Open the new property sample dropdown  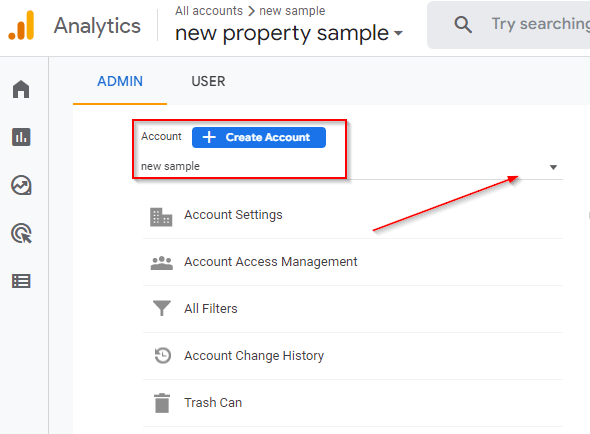point(289,33)
